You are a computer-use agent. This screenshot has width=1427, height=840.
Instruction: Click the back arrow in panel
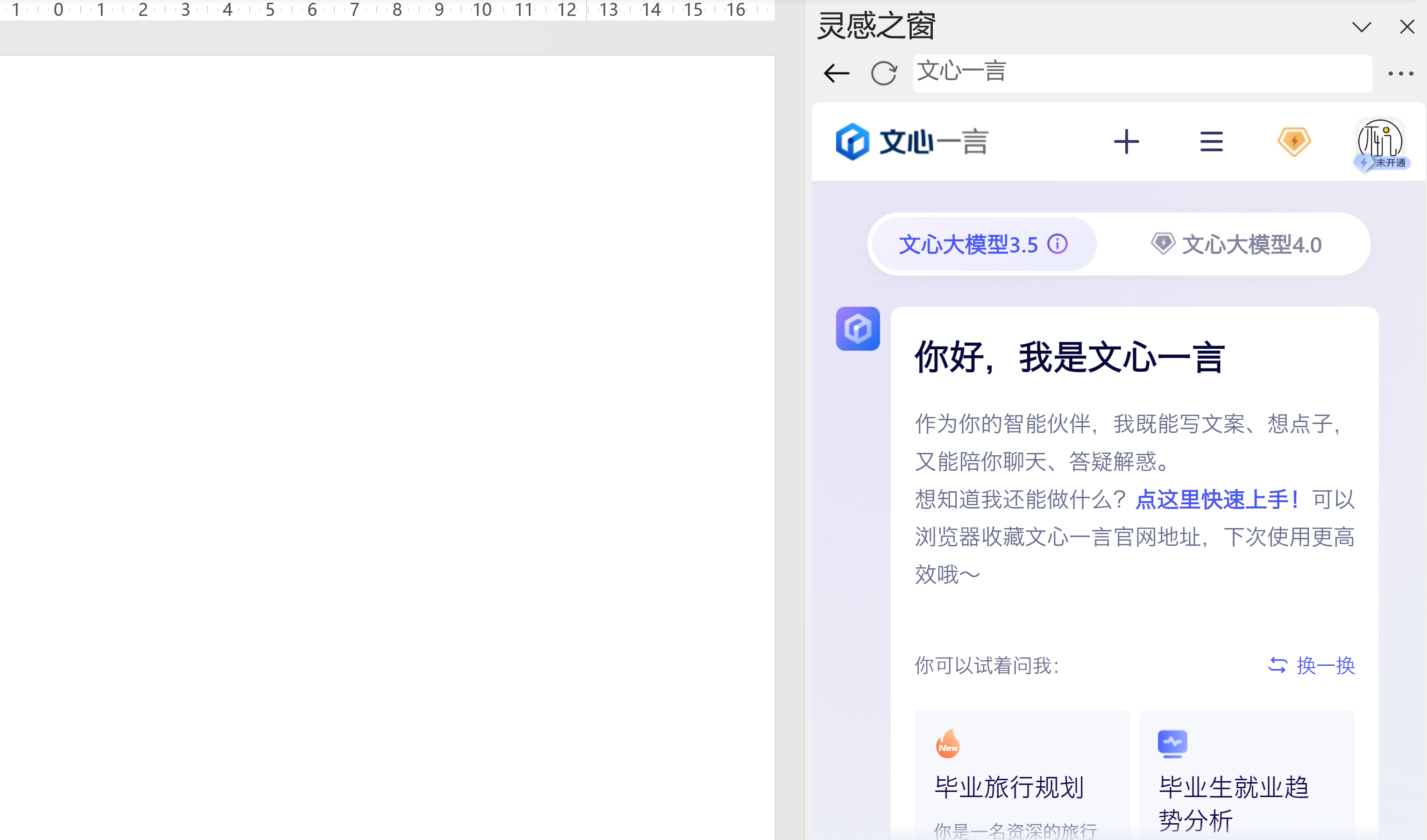[x=837, y=74]
